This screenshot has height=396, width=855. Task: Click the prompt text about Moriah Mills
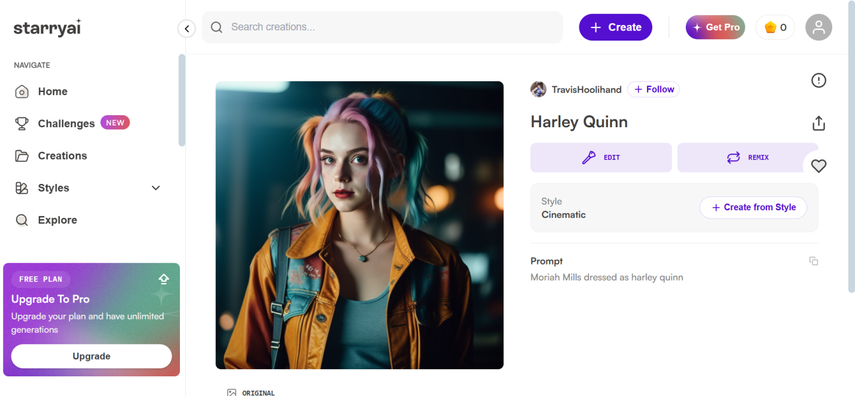pos(607,277)
